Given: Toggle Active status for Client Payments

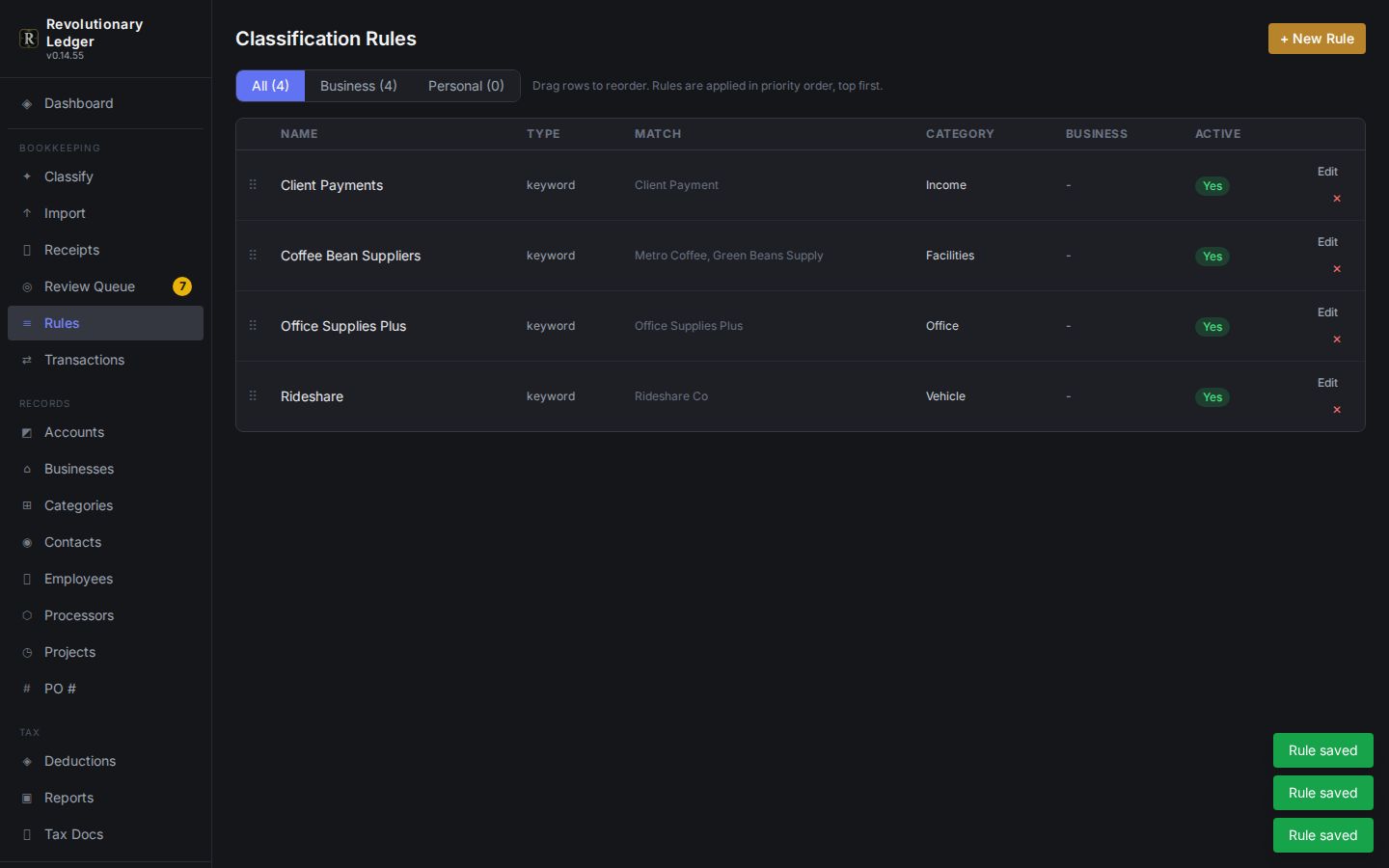Looking at the screenshot, I should [x=1212, y=186].
